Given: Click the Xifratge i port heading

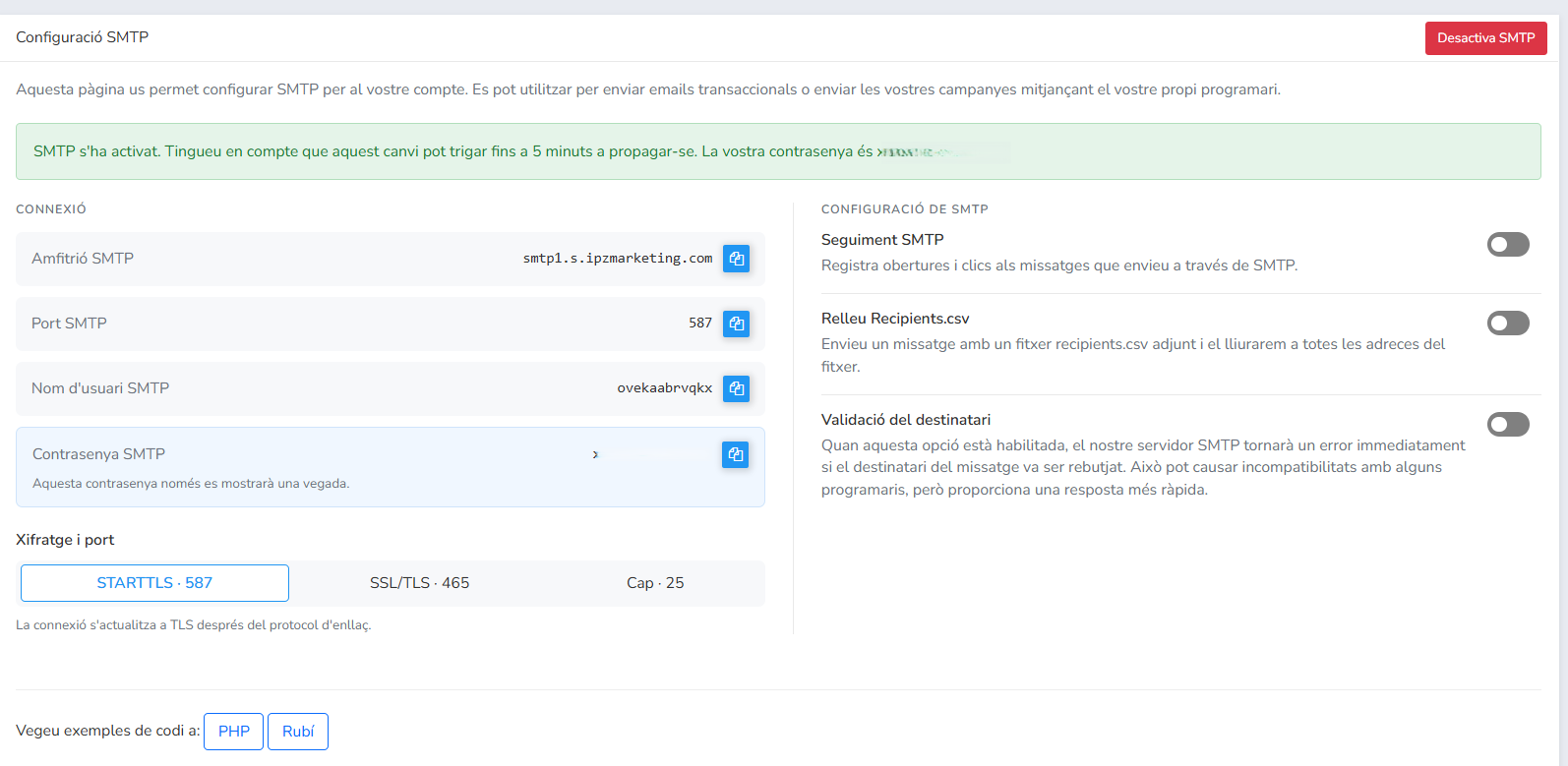Looking at the screenshot, I should pyautogui.click(x=65, y=540).
